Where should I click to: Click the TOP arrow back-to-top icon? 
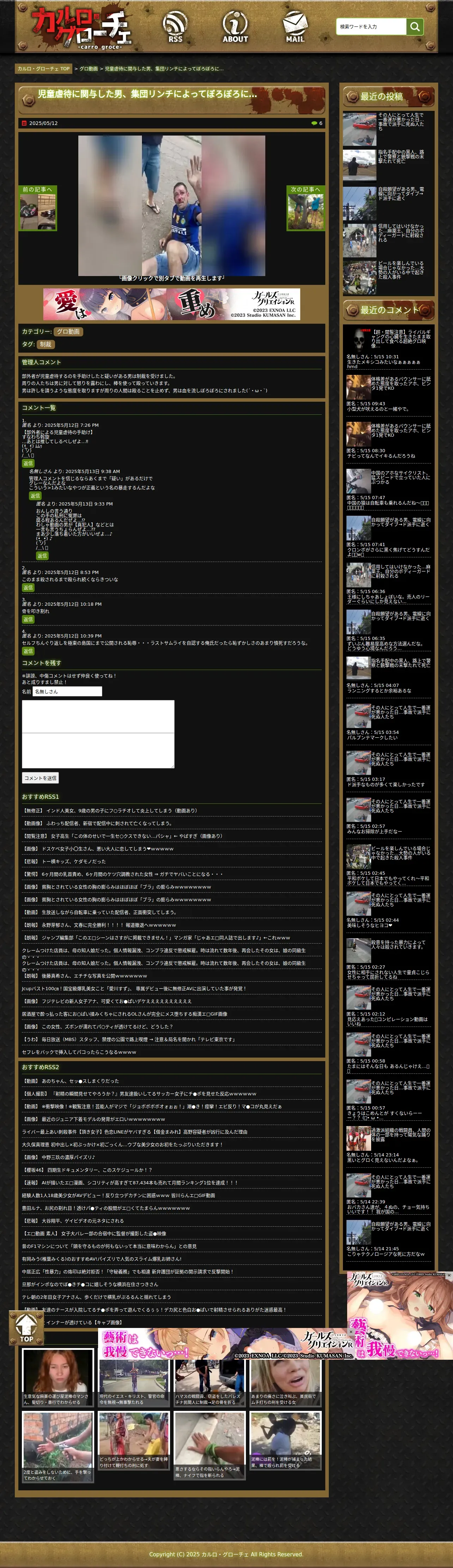click(x=26, y=1328)
